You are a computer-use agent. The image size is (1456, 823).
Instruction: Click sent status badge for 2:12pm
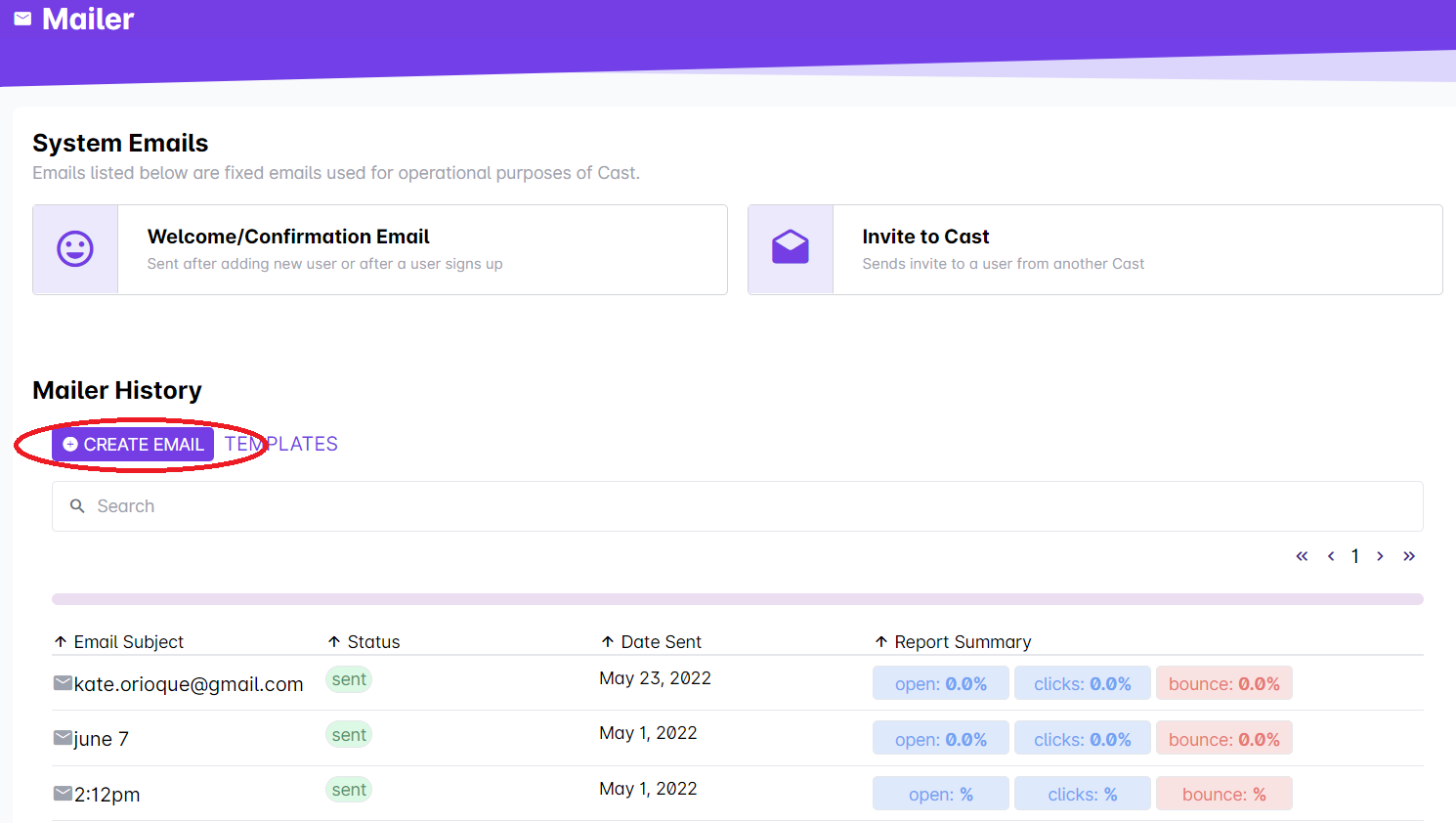[349, 790]
